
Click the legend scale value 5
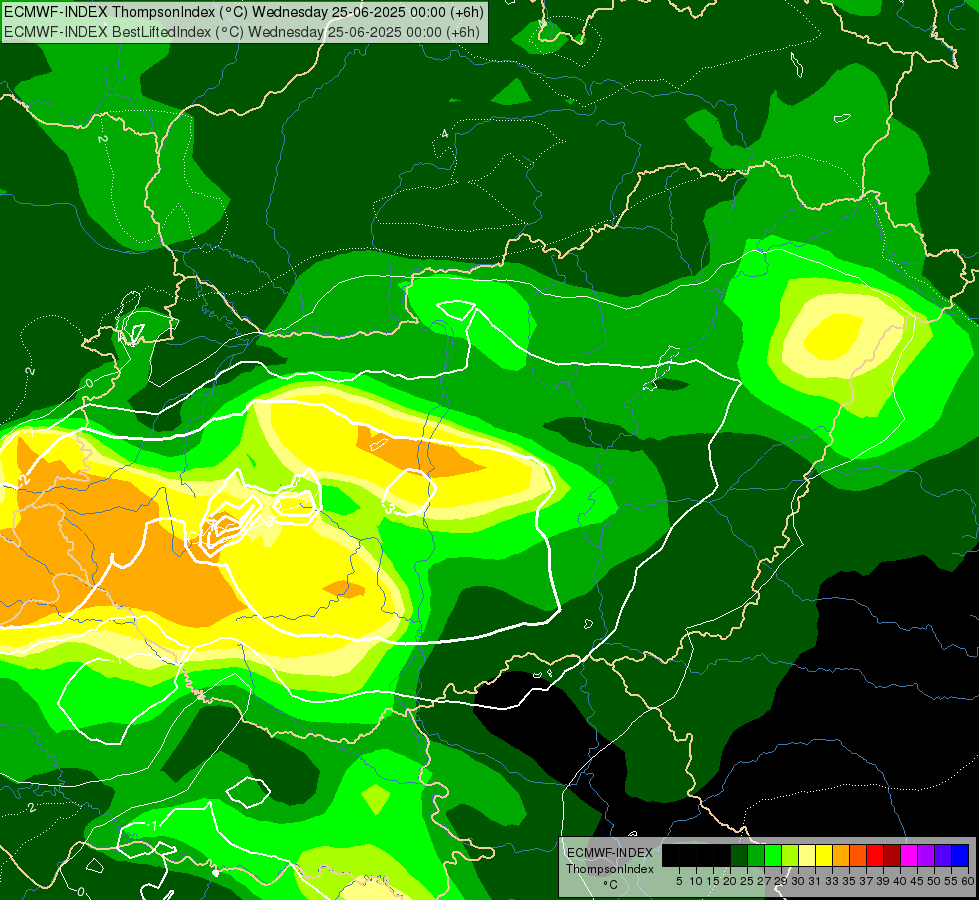click(679, 881)
